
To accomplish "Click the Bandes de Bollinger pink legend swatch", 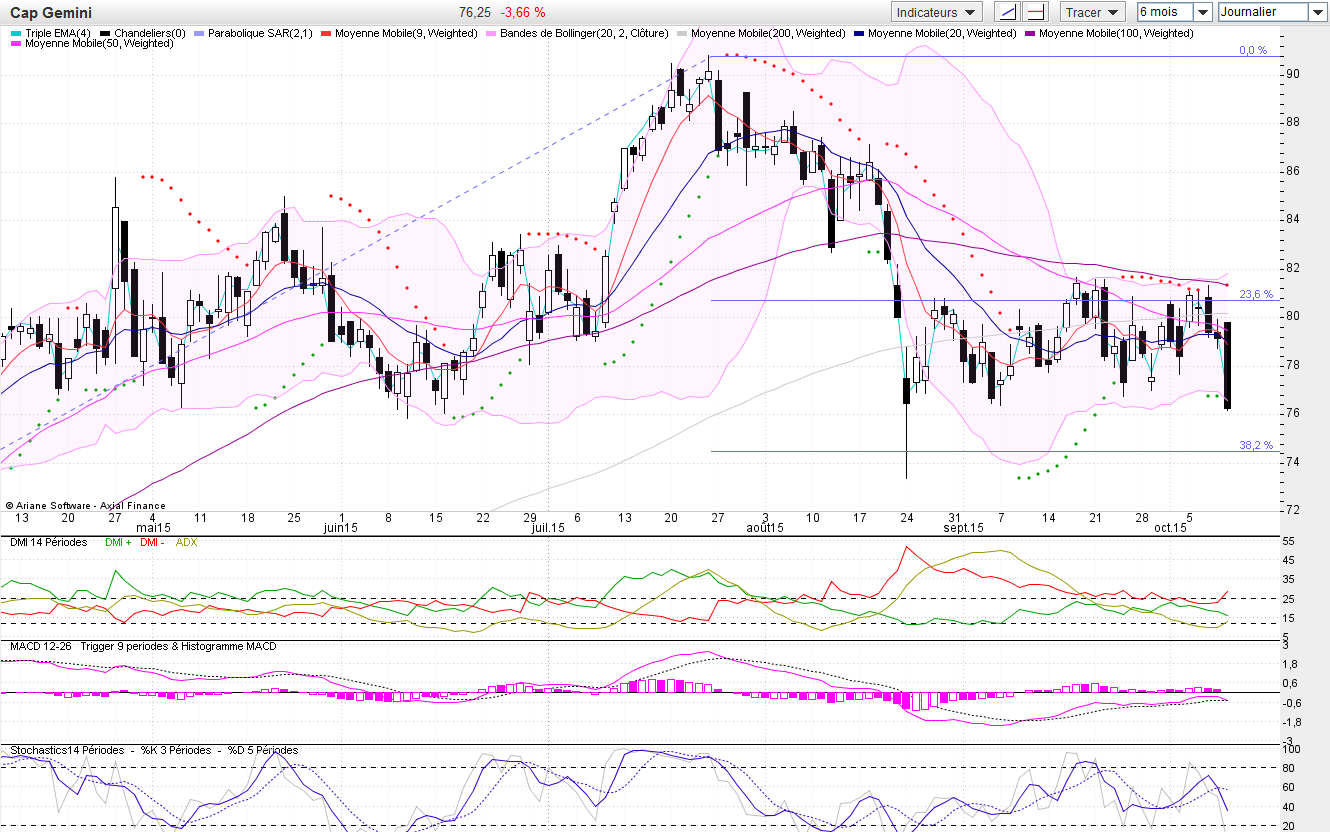I will click(x=491, y=33).
